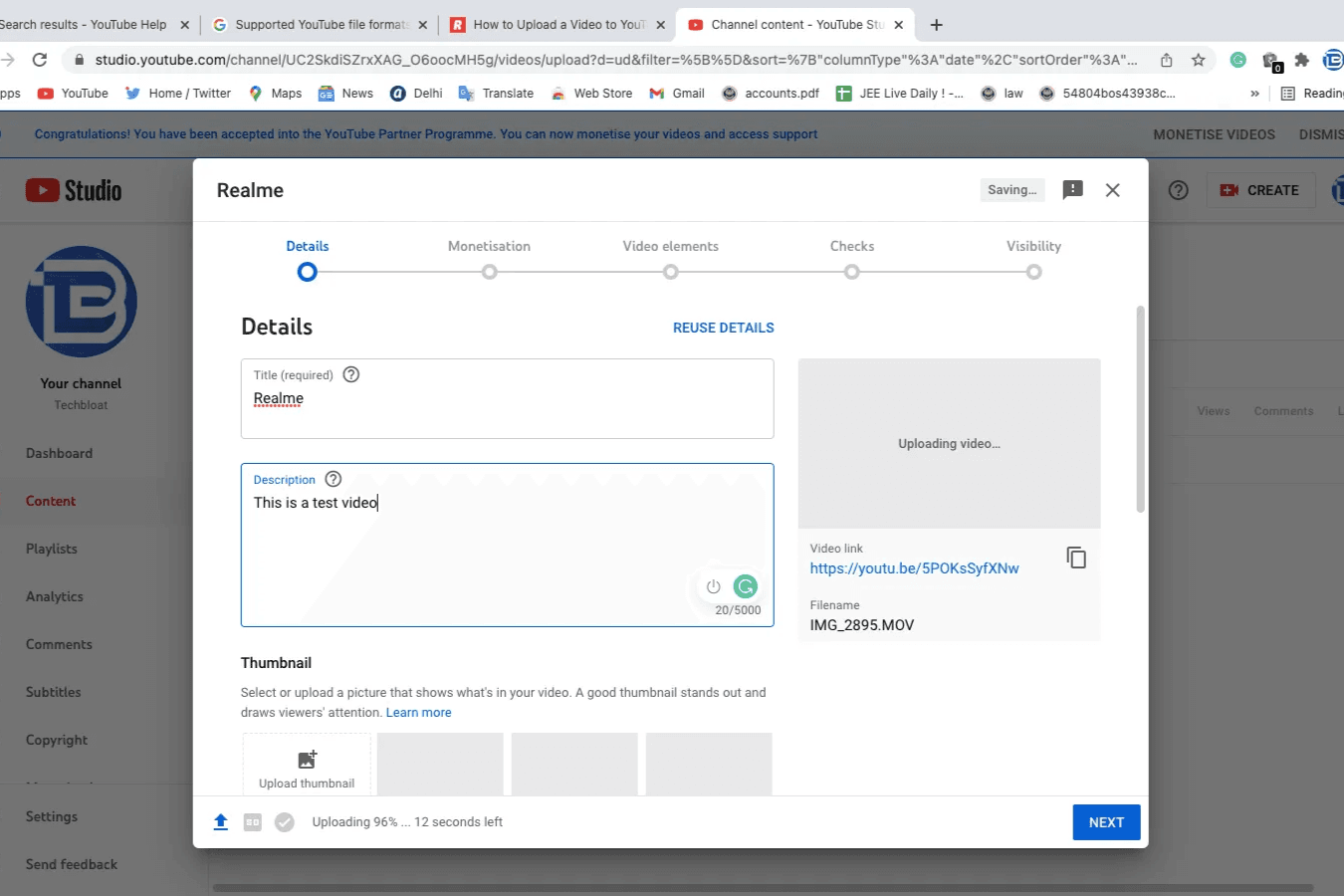Select the first auto-generated thumbnail placeholder
Image resolution: width=1344 pixels, height=896 pixels.
pyautogui.click(x=440, y=764)
